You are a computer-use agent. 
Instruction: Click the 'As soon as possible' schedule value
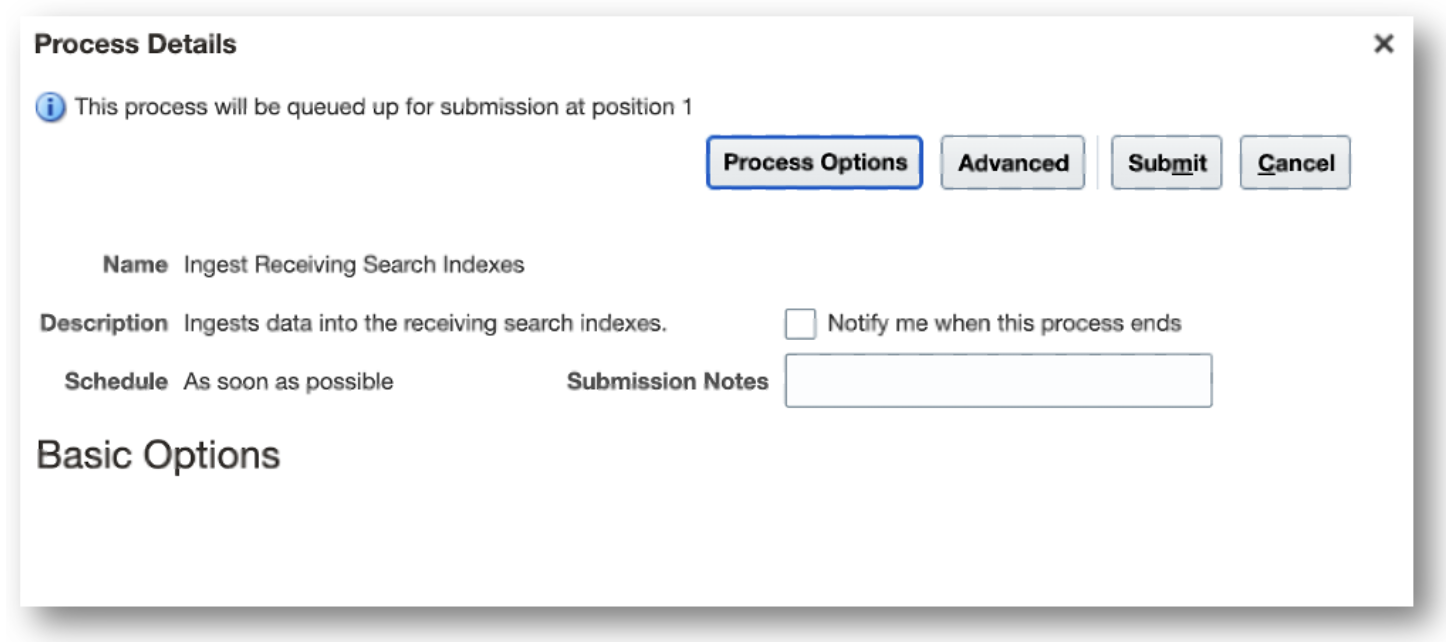tap(288, 382)
